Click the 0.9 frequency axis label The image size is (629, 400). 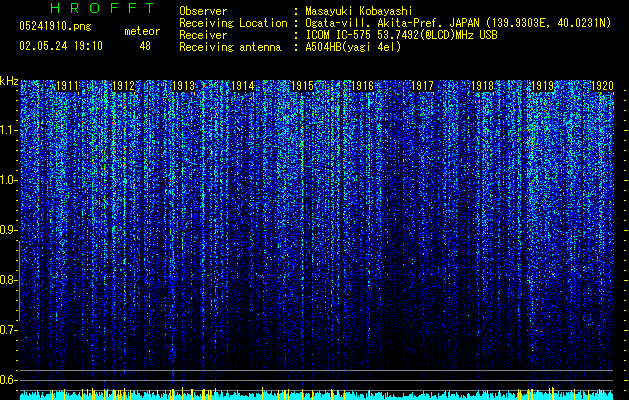[x=8, y=230]
